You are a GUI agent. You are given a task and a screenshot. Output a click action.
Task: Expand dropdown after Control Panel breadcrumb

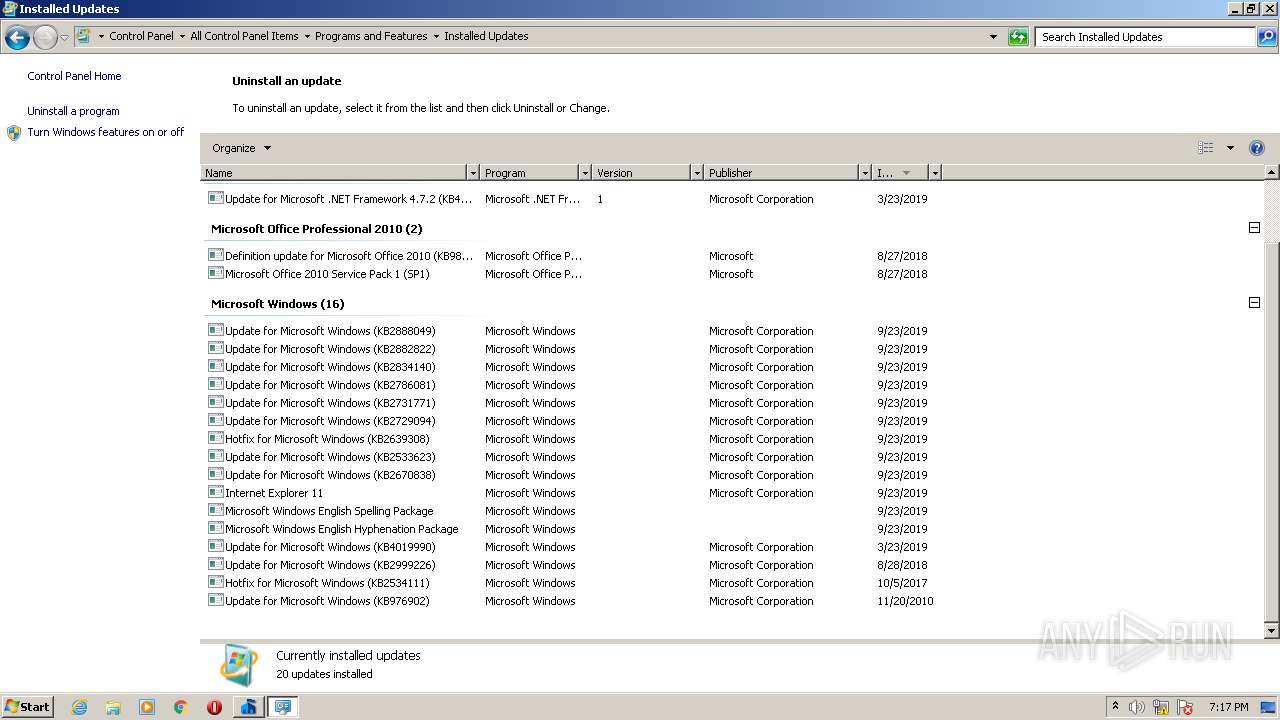(182, 36)
